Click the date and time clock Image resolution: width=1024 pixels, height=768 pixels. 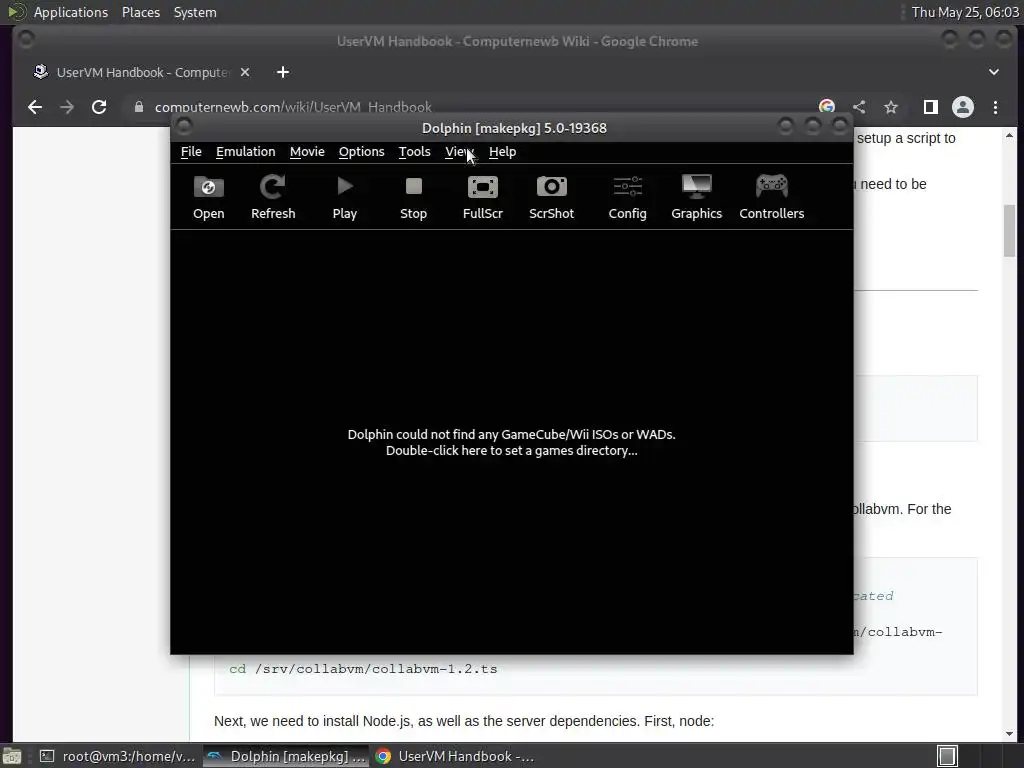[965, 12]
